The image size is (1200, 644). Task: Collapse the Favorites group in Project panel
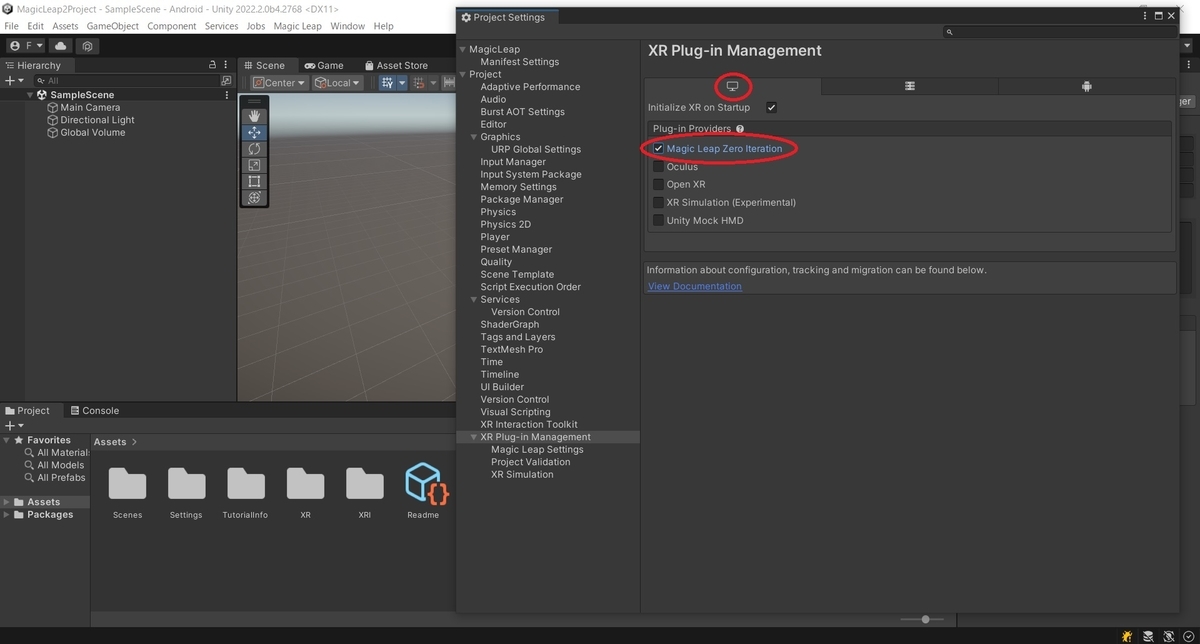click(x=7, y=440)
